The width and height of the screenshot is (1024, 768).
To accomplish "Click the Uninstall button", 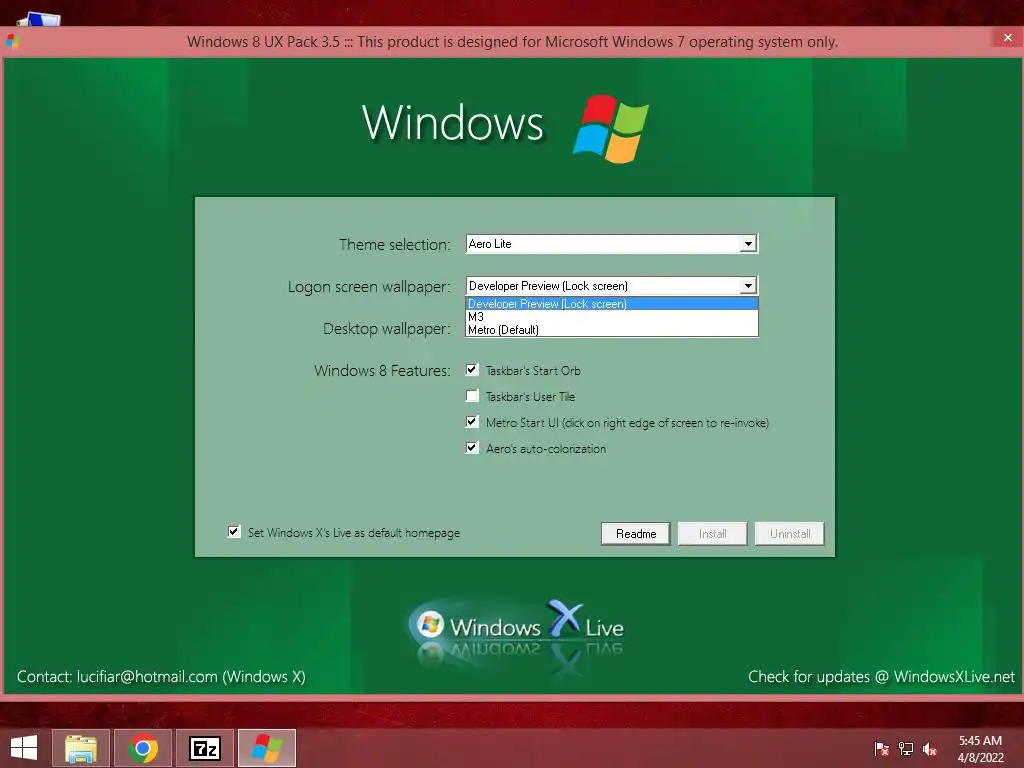I will [790, 534].
